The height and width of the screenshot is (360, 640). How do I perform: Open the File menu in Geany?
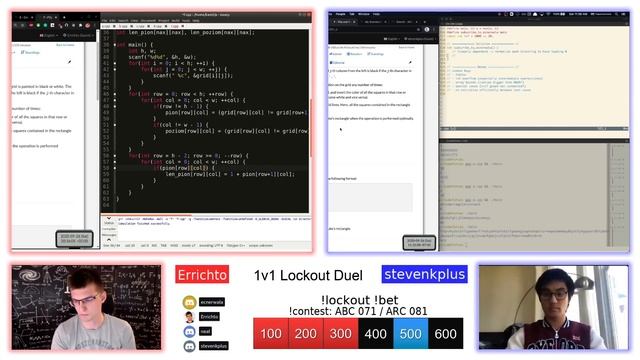pos(103,20)
